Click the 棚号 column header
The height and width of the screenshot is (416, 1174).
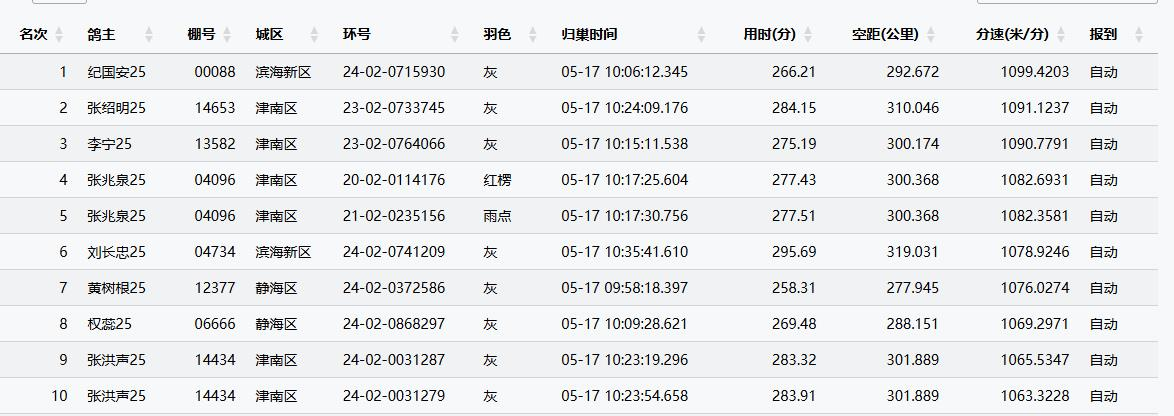201,34
